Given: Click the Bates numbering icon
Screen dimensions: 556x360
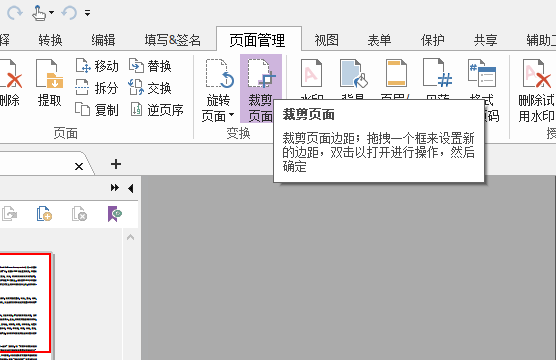Looking at the screenshot, I should (x=438, y=73).
